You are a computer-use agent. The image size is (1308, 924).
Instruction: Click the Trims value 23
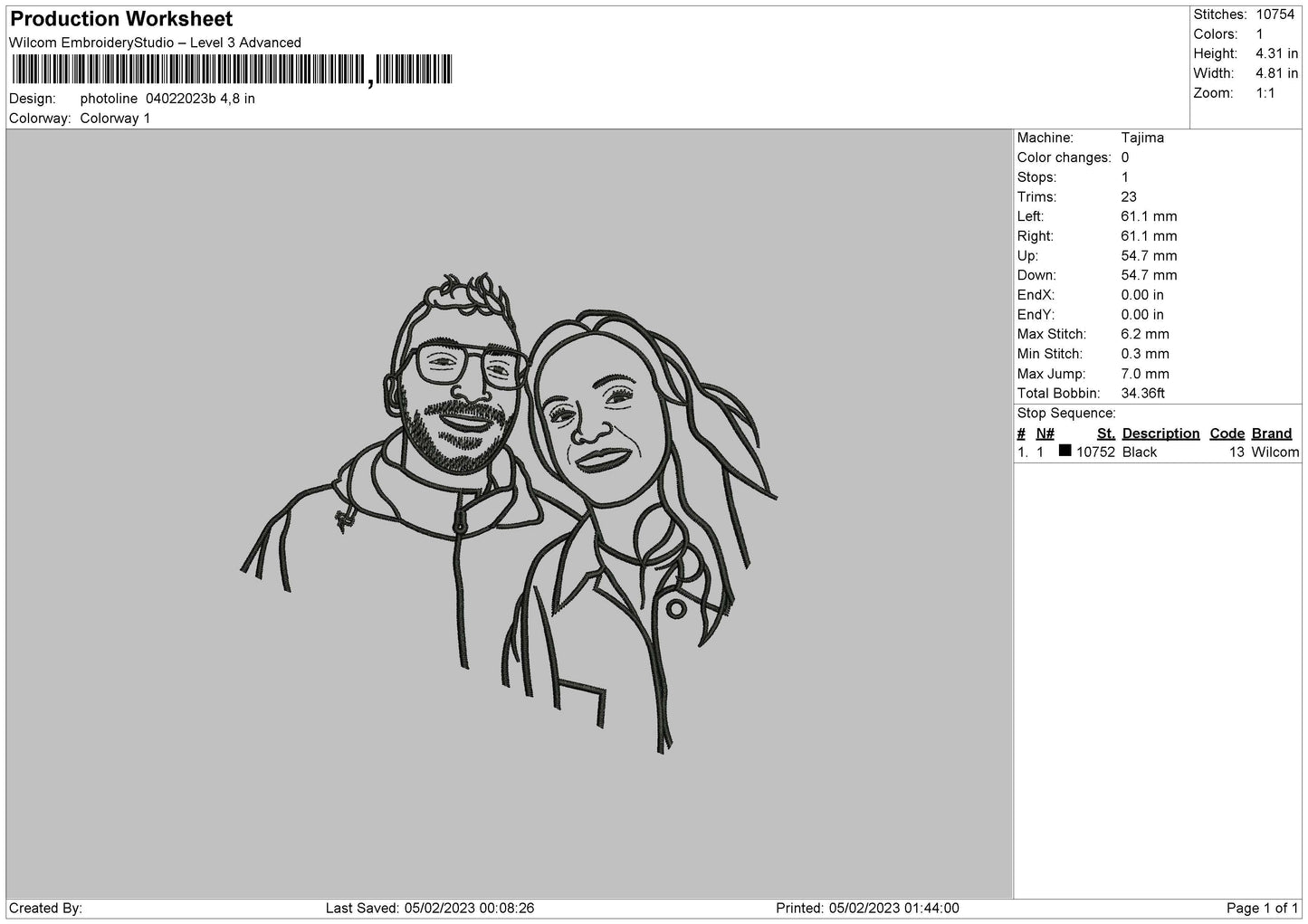1129,196
